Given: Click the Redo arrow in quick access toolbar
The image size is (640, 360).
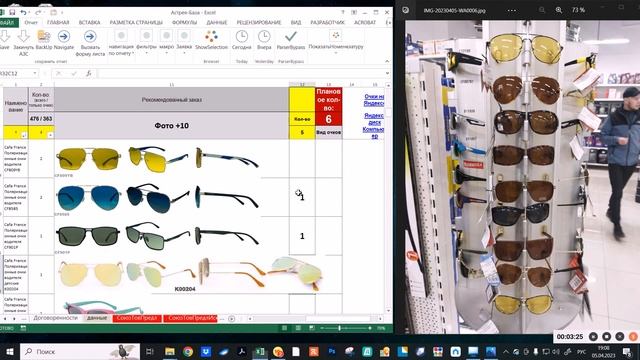Looking at the screenshot, I should tap(38, 13).
